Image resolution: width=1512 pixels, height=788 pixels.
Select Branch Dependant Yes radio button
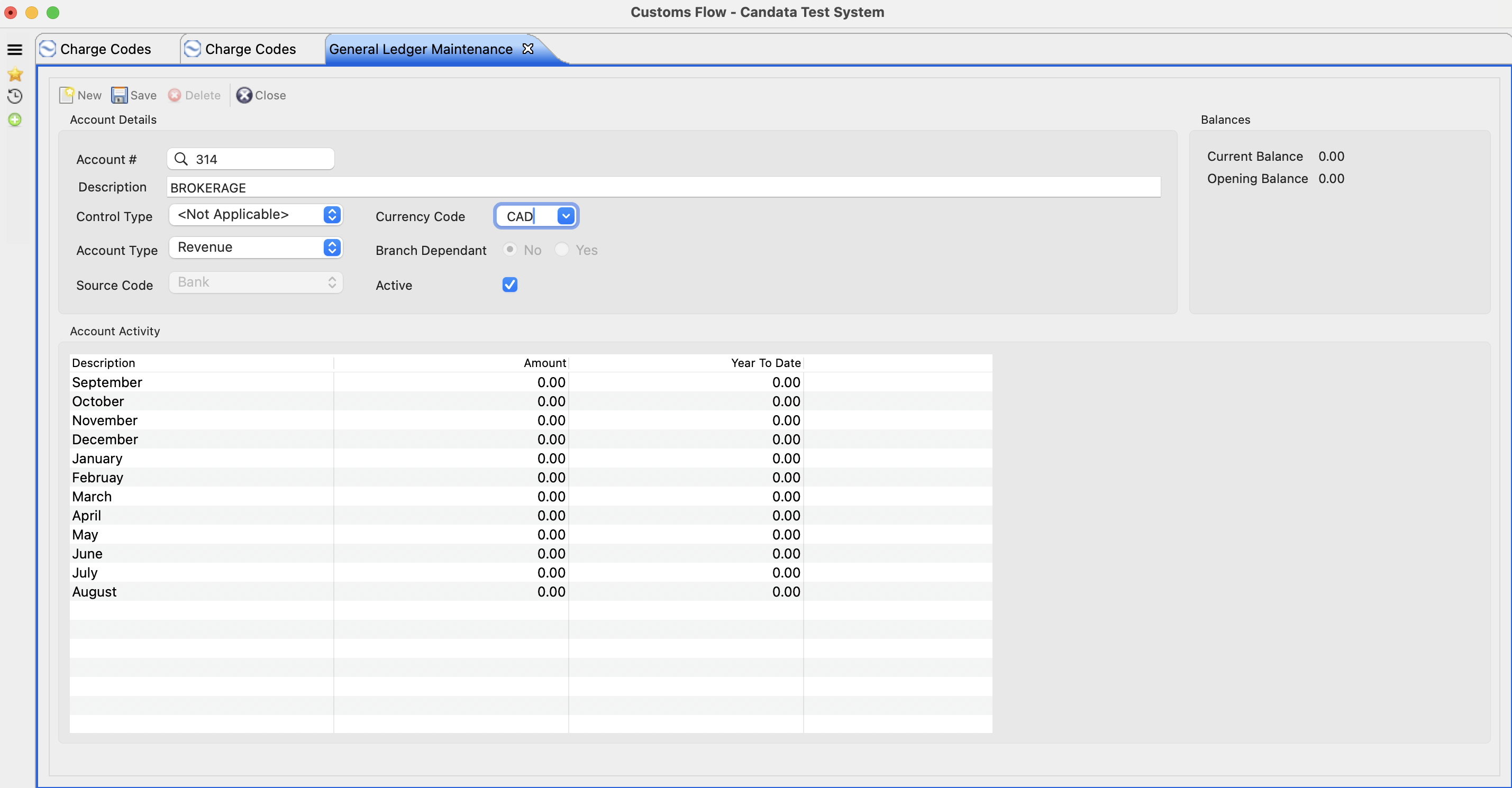pos(562,250)
